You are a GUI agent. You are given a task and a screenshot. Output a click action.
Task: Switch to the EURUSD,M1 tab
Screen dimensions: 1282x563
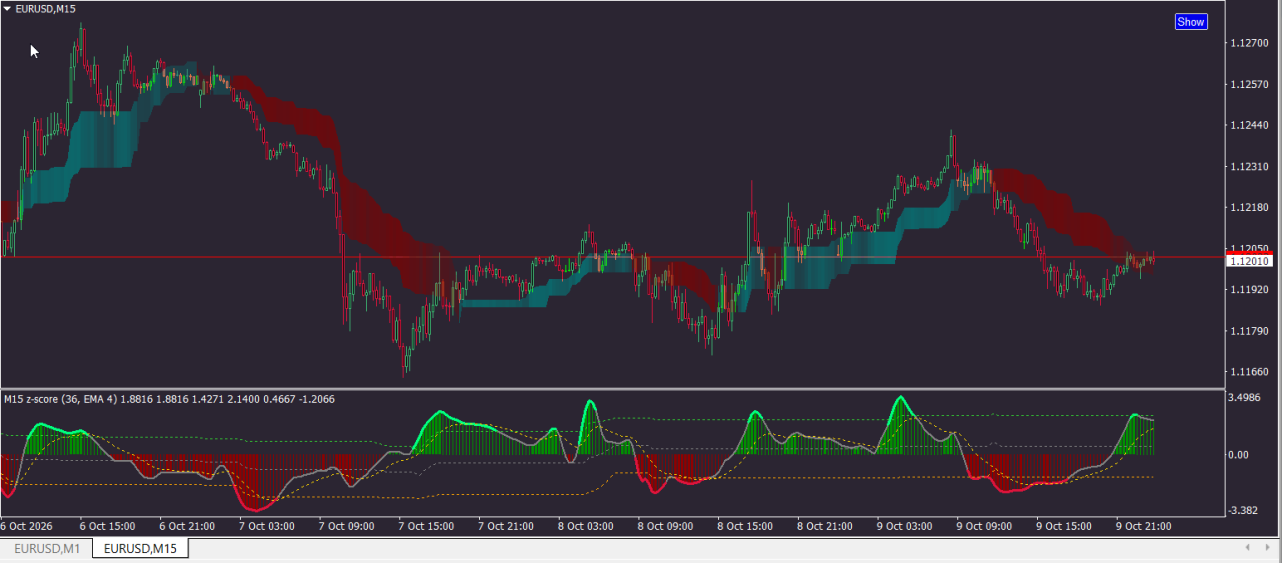(47, 548)
